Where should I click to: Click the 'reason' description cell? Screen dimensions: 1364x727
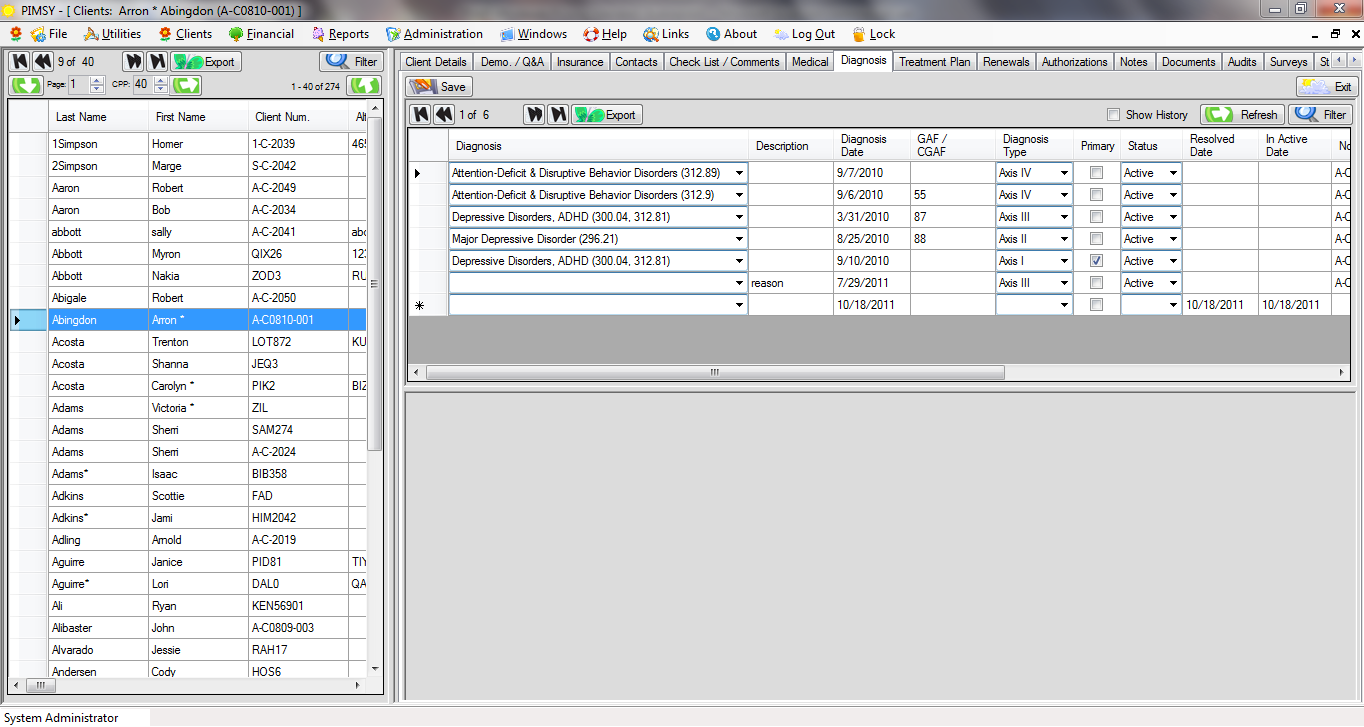click(791, 283)
